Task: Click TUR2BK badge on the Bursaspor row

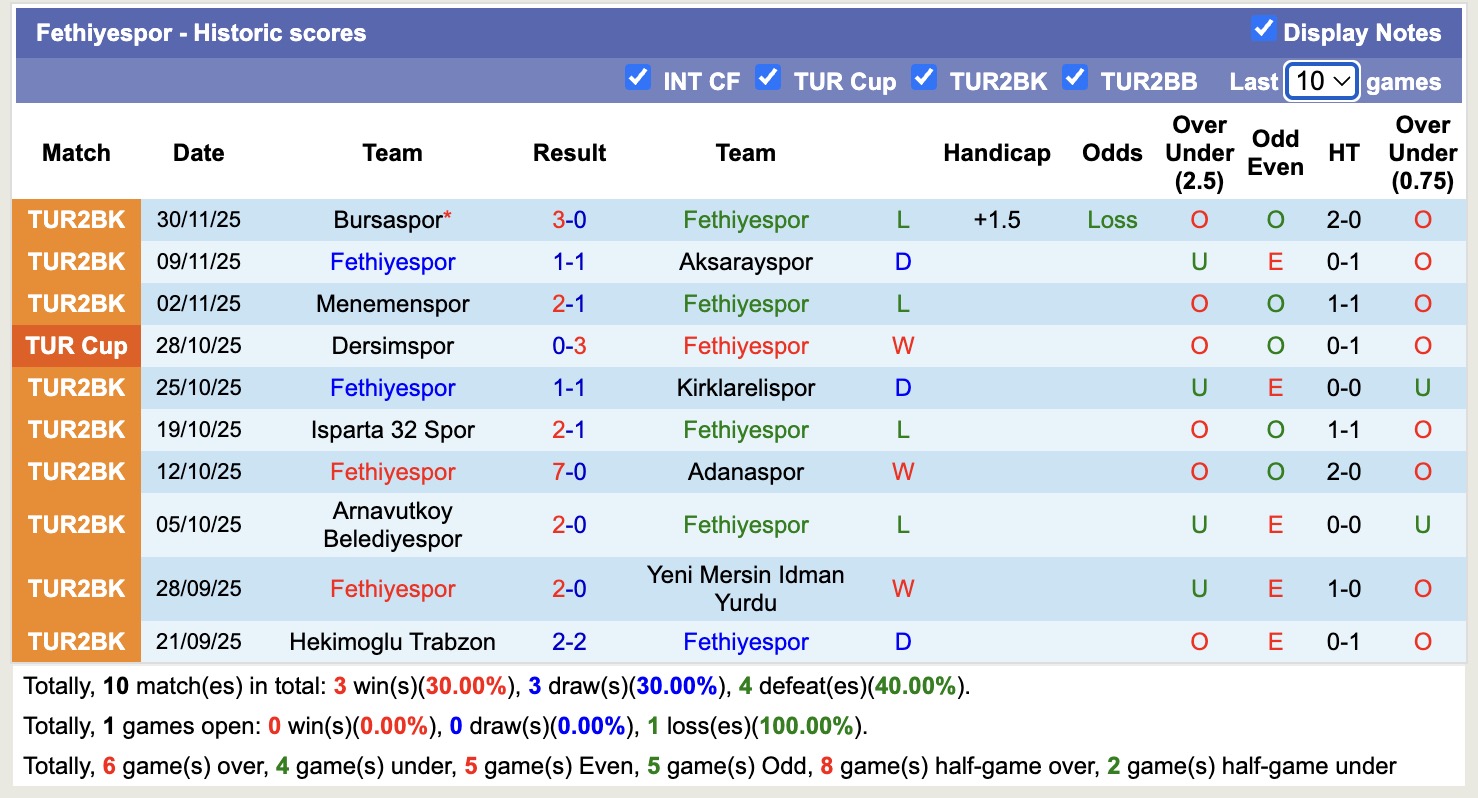Action: click(75, 220)
